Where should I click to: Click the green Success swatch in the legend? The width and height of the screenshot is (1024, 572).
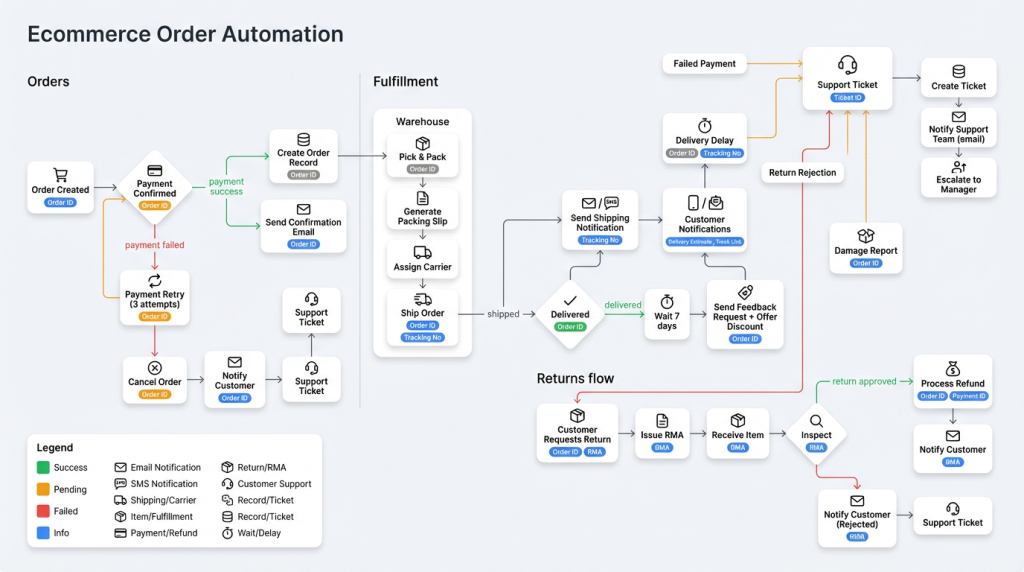(44, 467)
